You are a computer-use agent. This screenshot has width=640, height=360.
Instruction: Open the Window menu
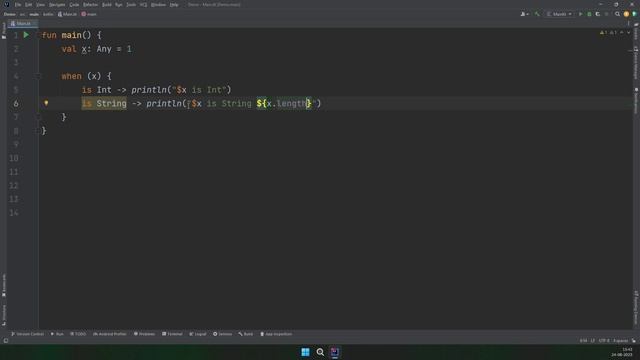[158, 4]
